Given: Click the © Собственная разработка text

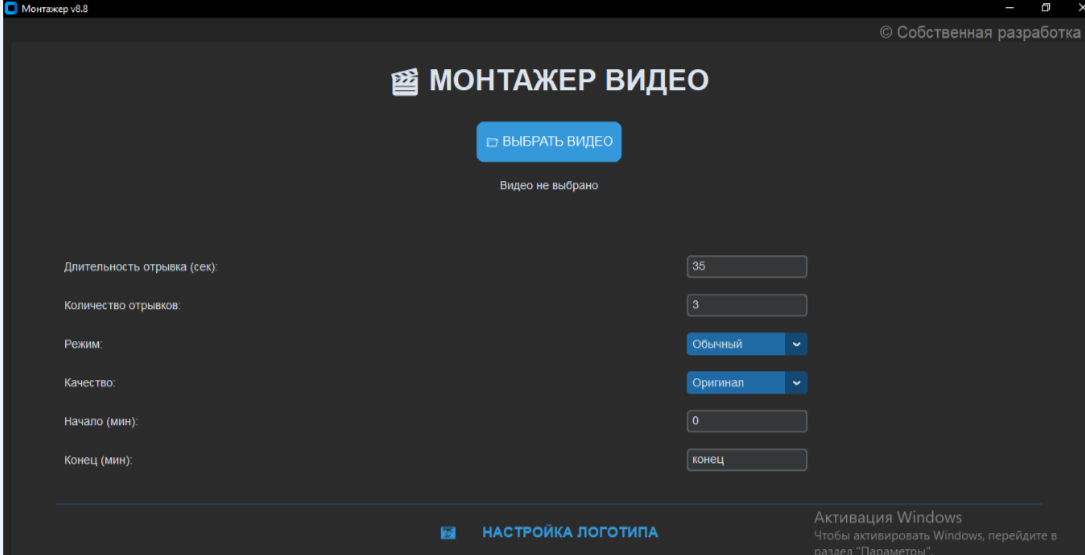Looking at the screenshot, I should 979,33.
